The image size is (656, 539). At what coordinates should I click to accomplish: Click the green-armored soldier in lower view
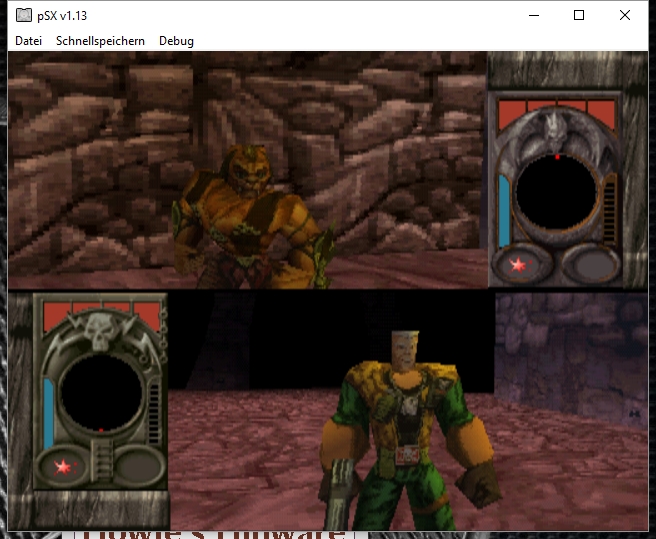tap(408, 431)
